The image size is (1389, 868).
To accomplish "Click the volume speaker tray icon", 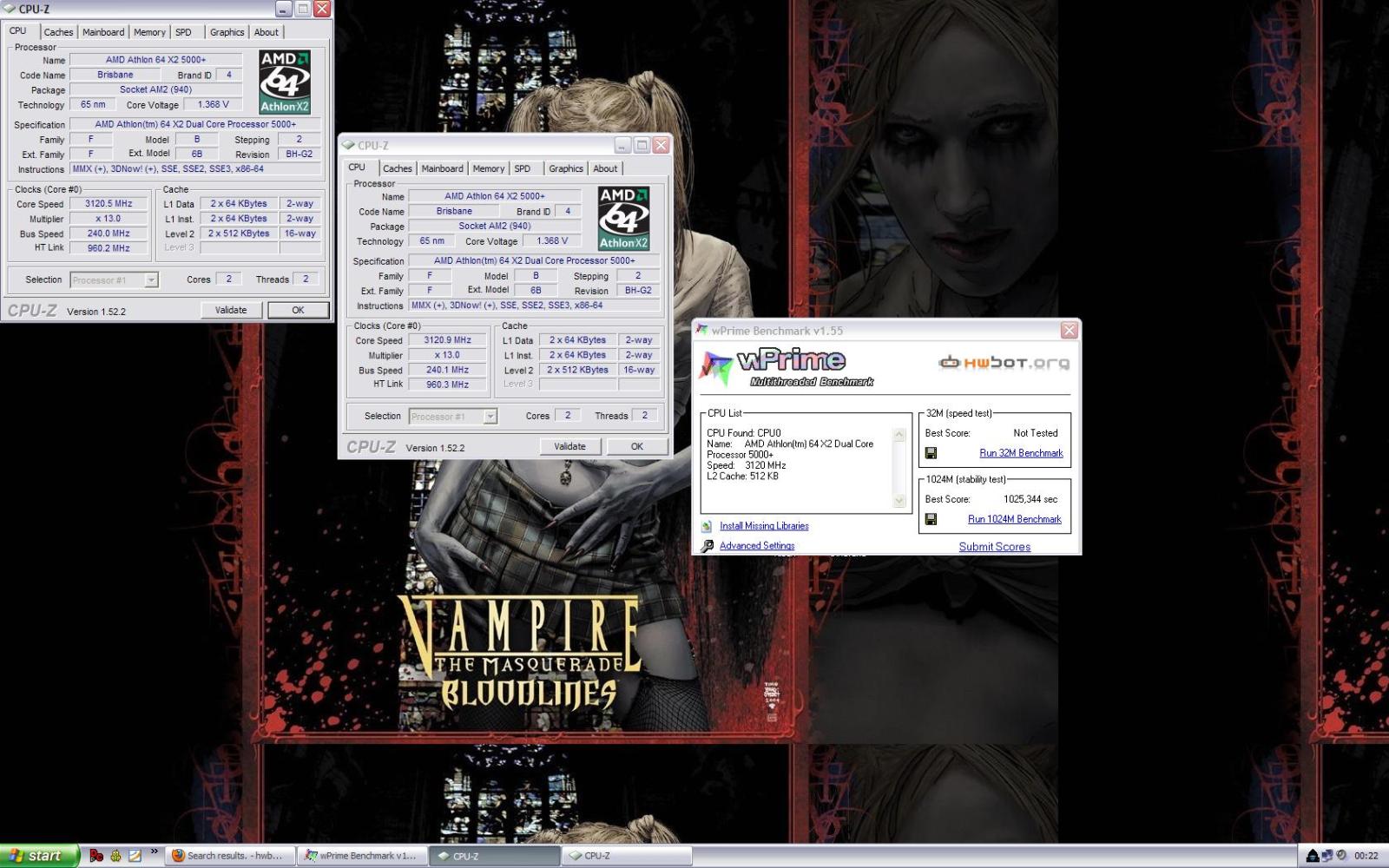I will point(1341,856).
